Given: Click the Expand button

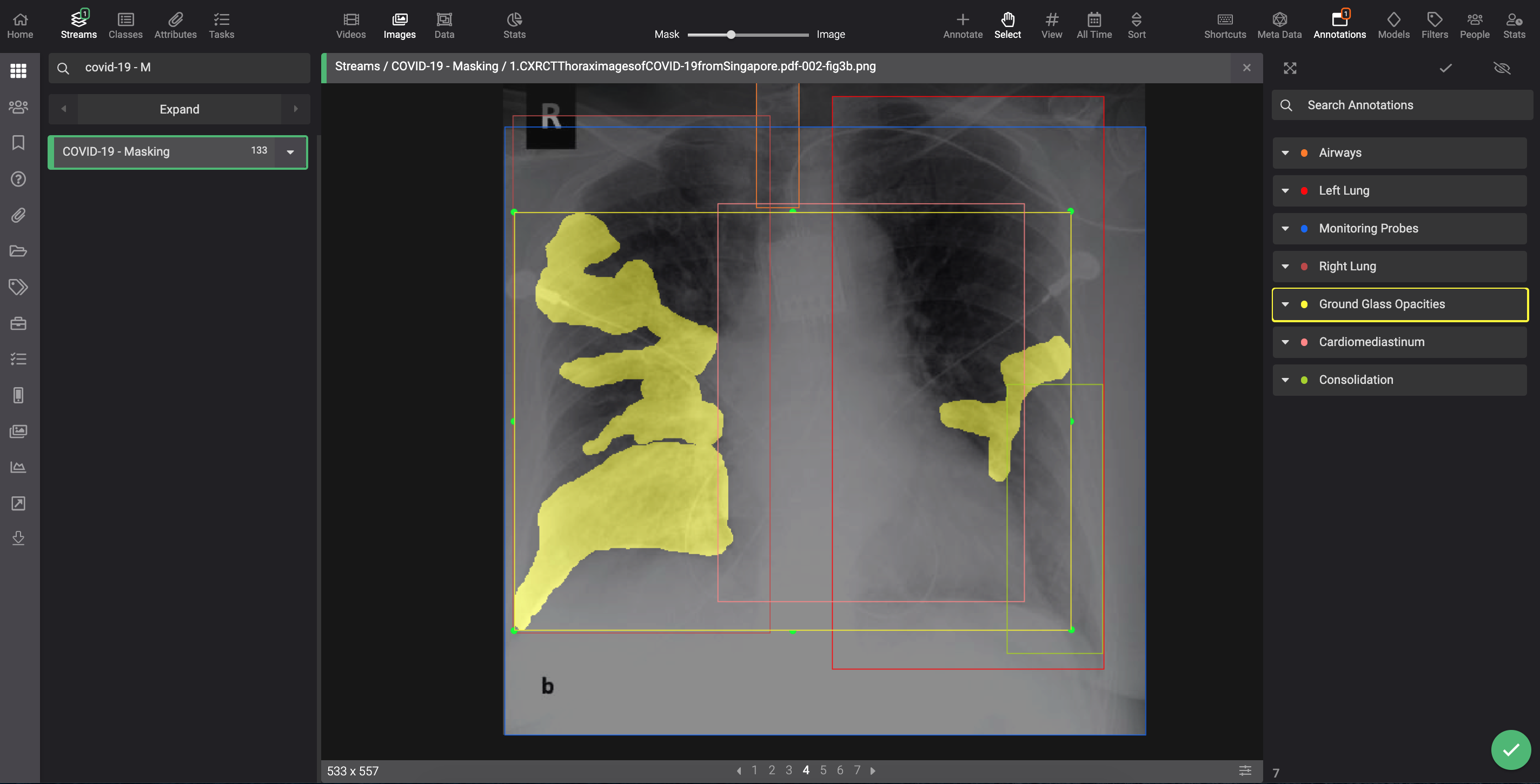Looking at the screenshot, I should click(180, 109).
